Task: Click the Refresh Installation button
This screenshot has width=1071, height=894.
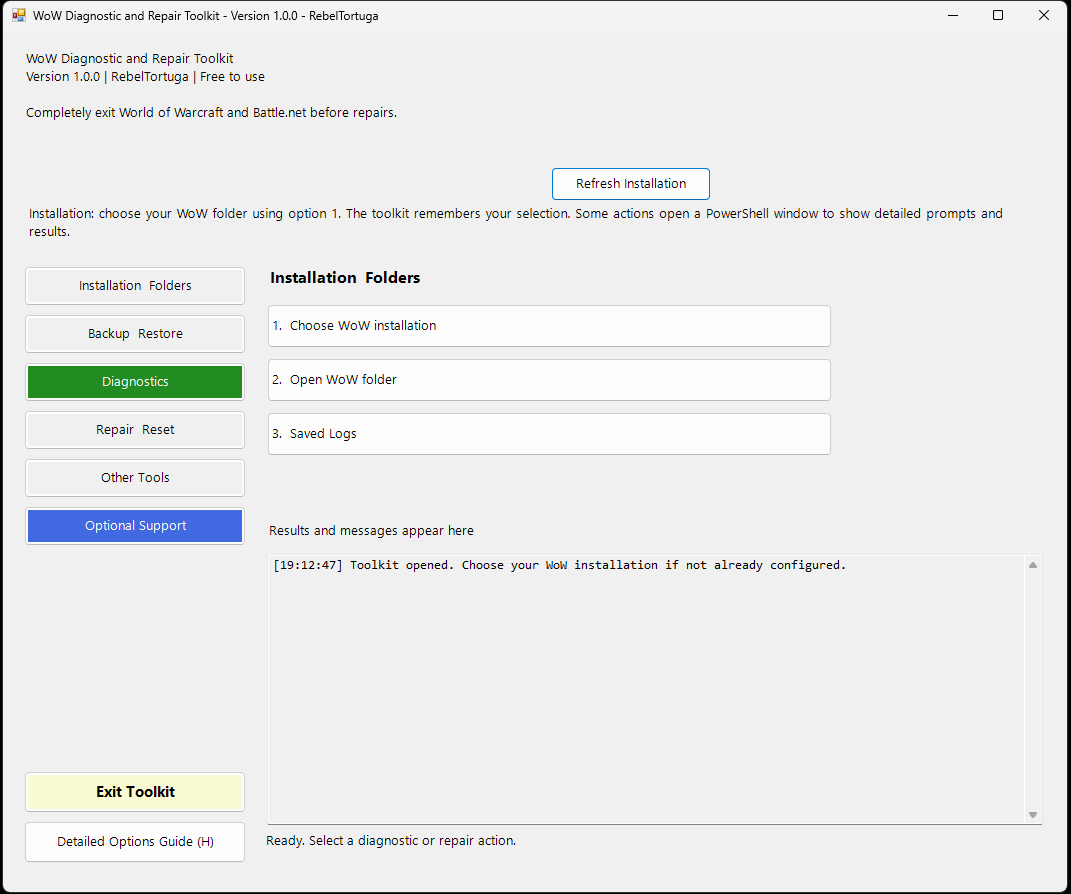Action: (x=630, y=184)
